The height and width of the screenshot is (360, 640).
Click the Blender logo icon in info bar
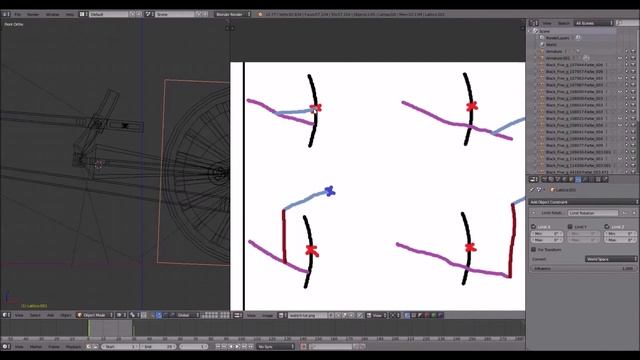click(x=260, y=14)
